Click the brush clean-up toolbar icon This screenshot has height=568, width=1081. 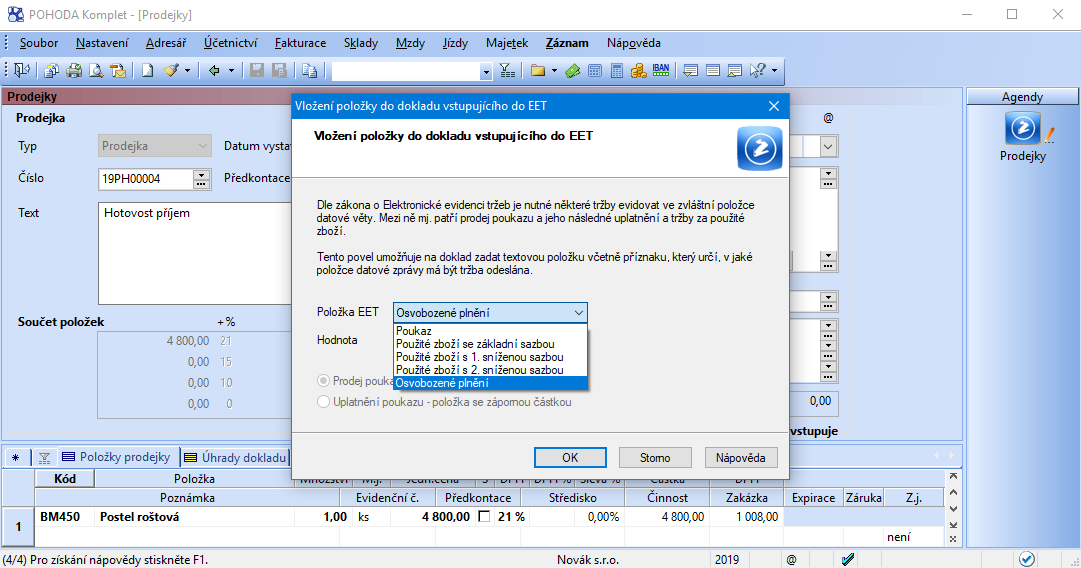tap(171, 70)
